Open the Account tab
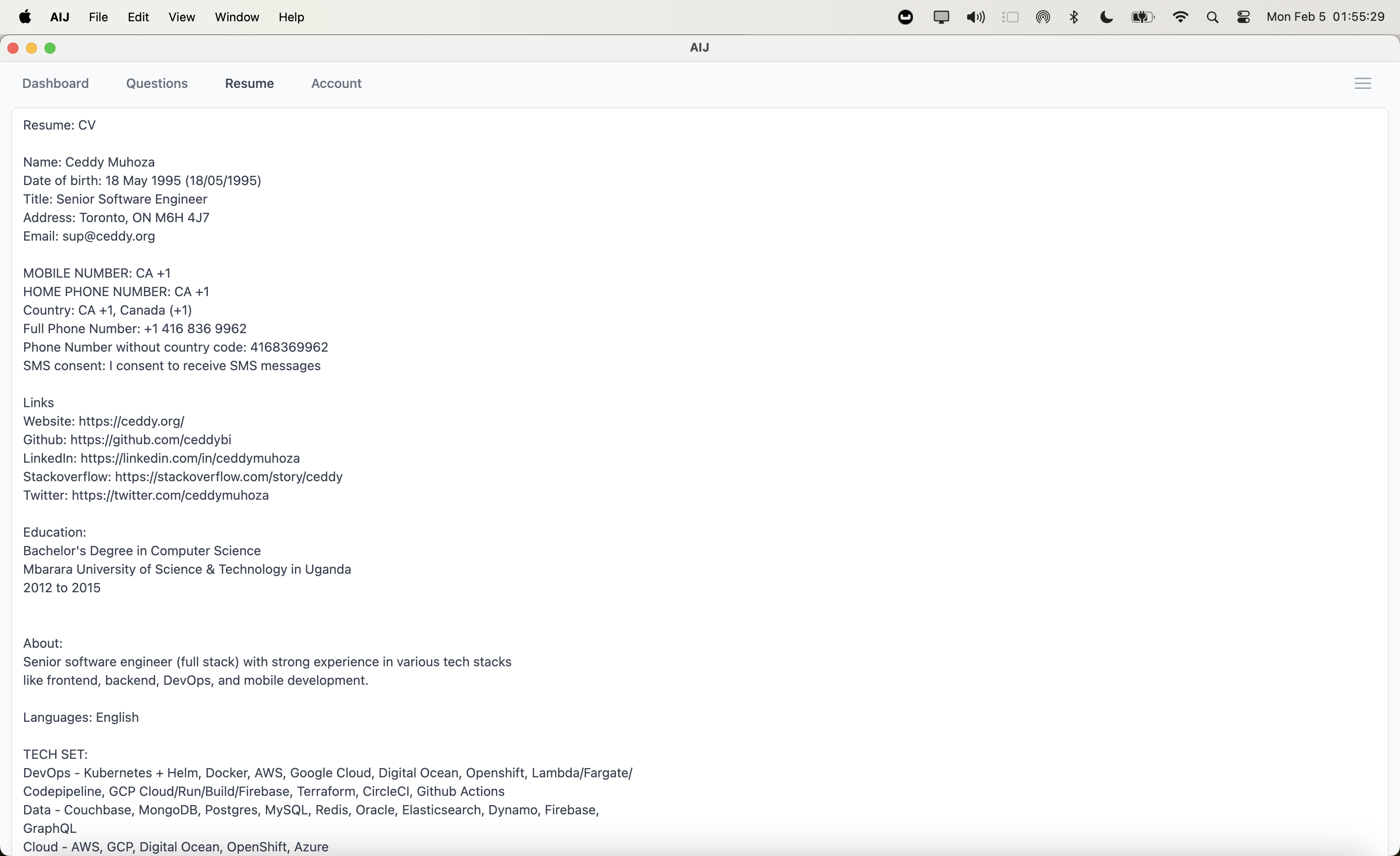This screenshot has height=856, width=1400. pos(337,83)
